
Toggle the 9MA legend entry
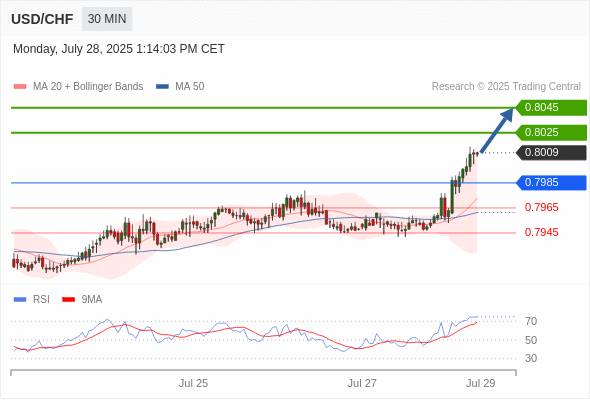(82, 300)
